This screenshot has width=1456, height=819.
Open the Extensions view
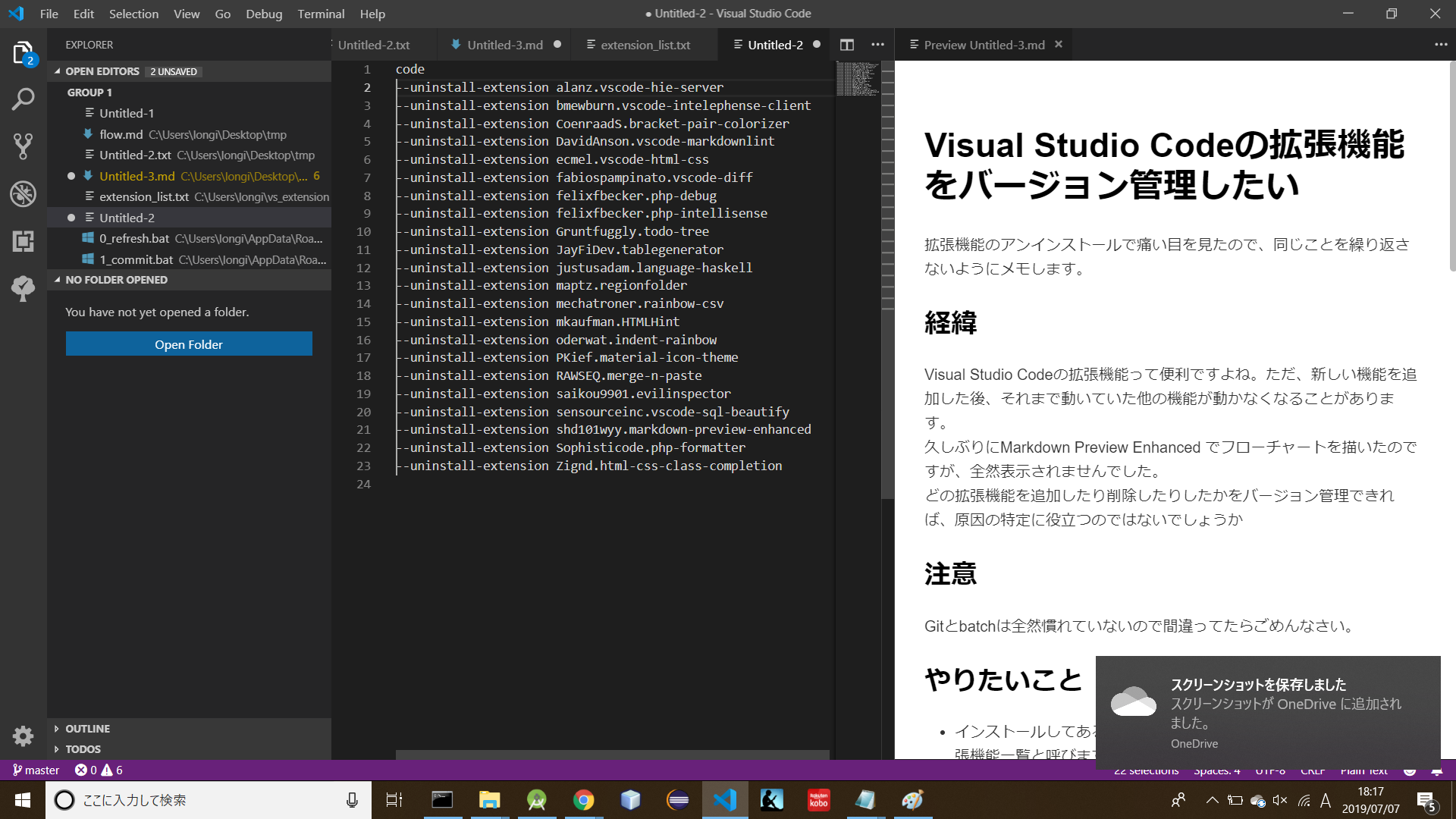(x=23, y=241)
